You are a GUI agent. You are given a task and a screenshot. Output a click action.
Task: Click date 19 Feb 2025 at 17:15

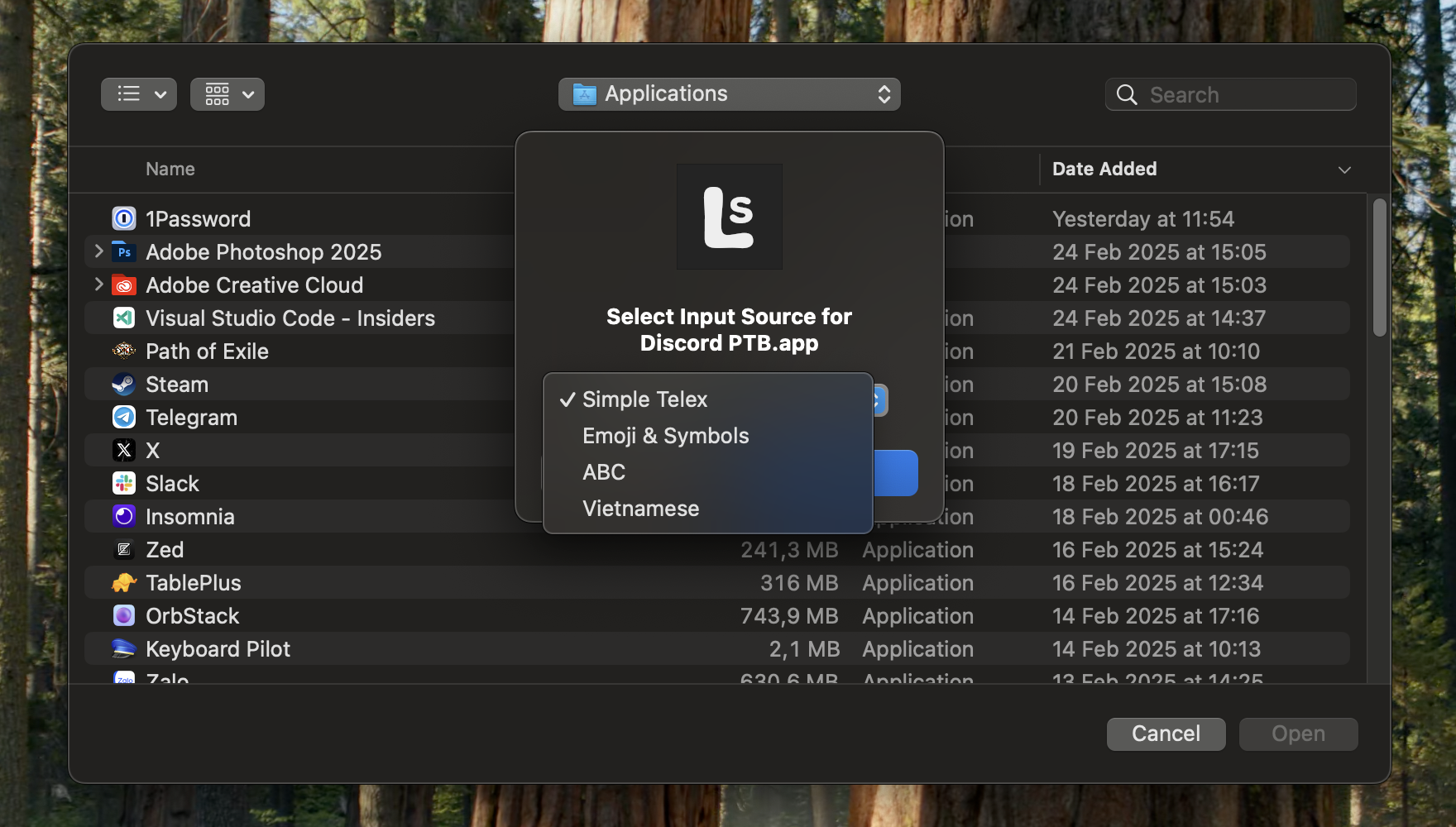pyautogui.click(x=1156, y=451)
